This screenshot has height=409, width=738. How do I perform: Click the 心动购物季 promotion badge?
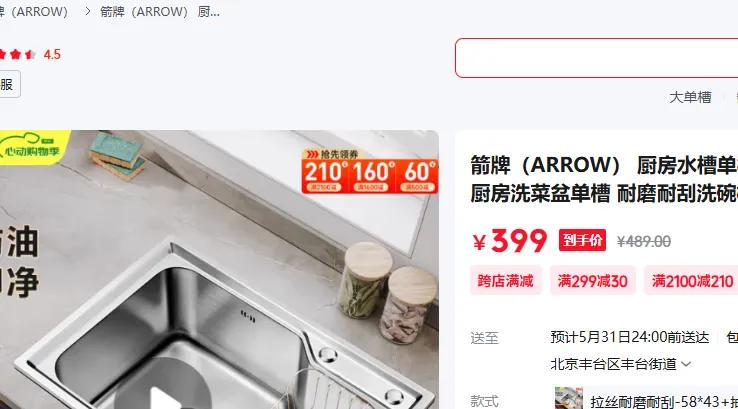point(33,147)
